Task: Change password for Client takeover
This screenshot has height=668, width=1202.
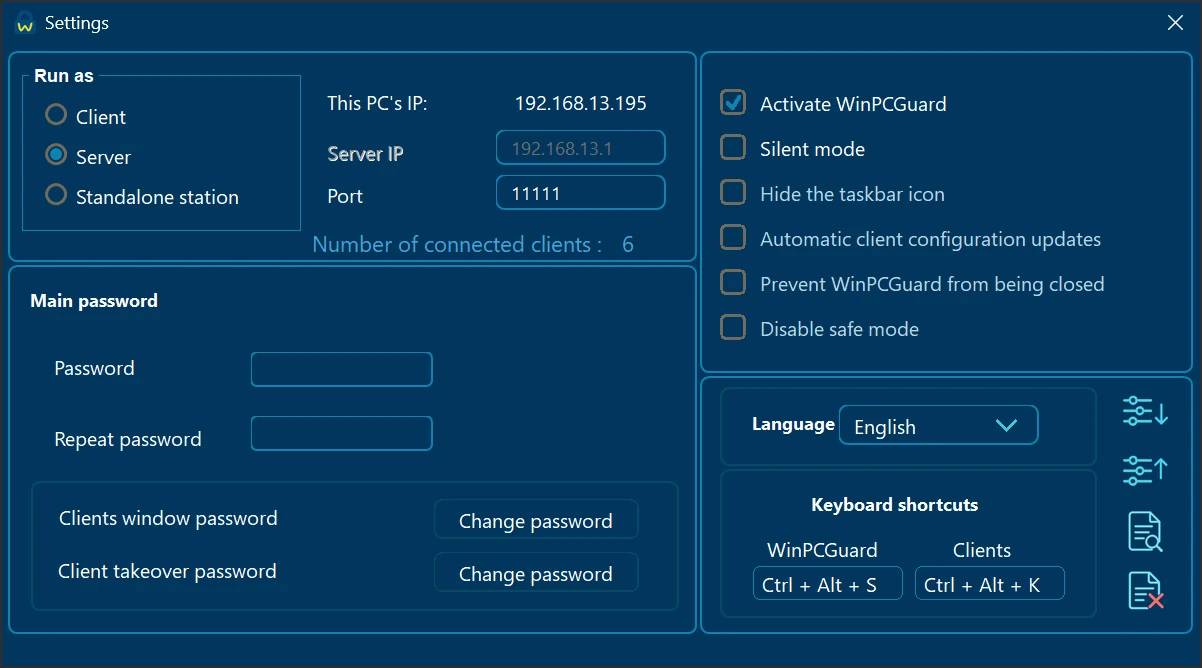Action: coord(536,573)
